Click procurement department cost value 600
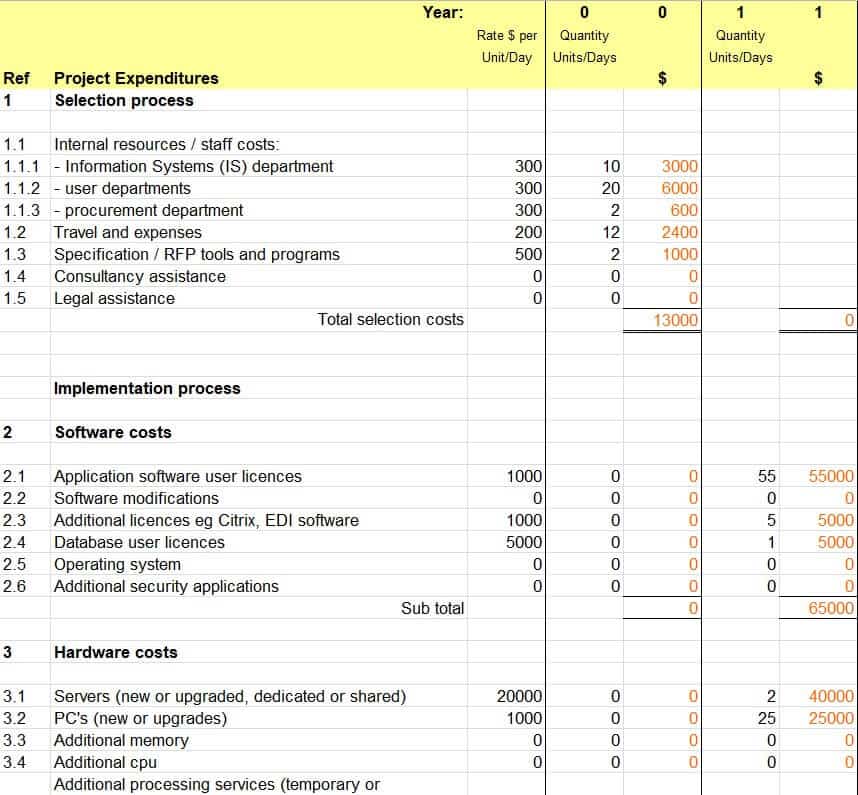The height and width of the screenshot is (795, 858). (684, 210)
